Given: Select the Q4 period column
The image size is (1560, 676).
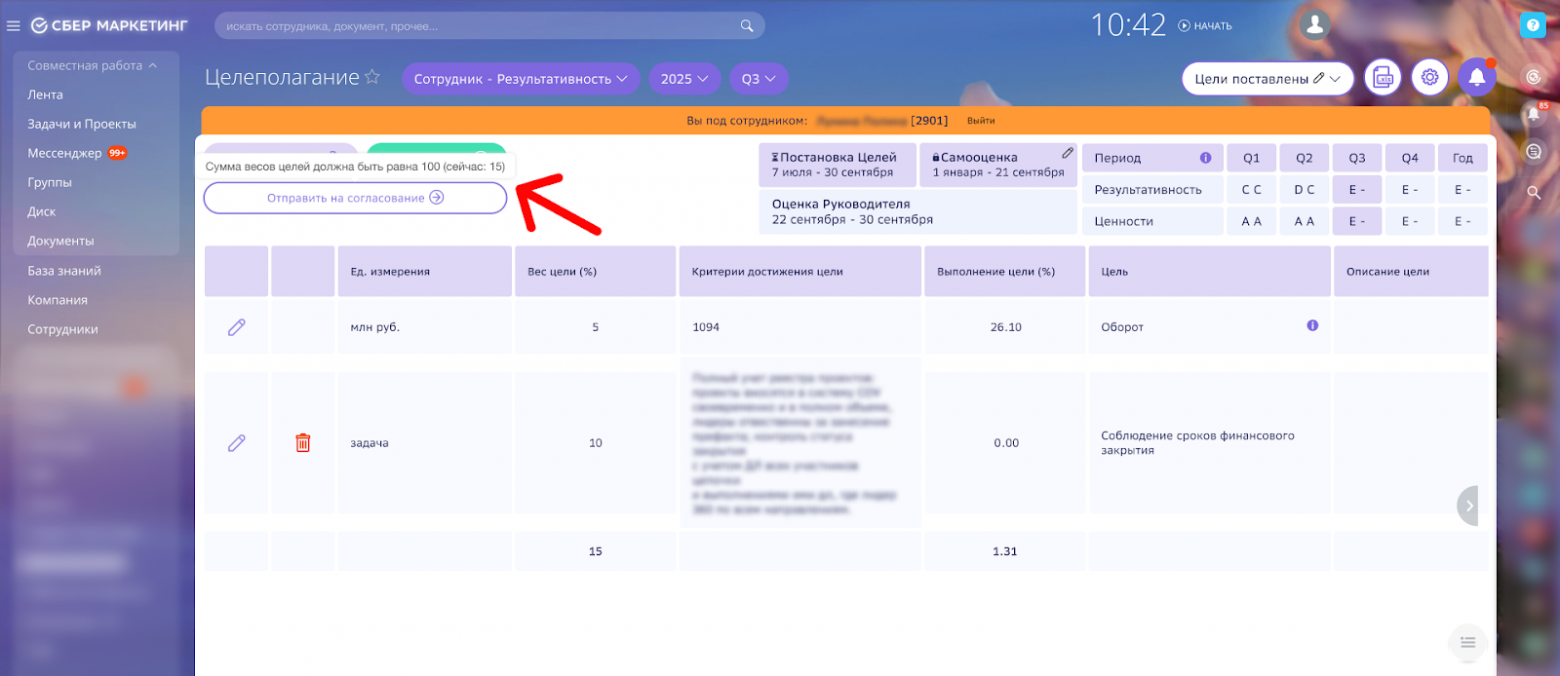Looking at the screenshot, I should click(x=1409, y=157).
